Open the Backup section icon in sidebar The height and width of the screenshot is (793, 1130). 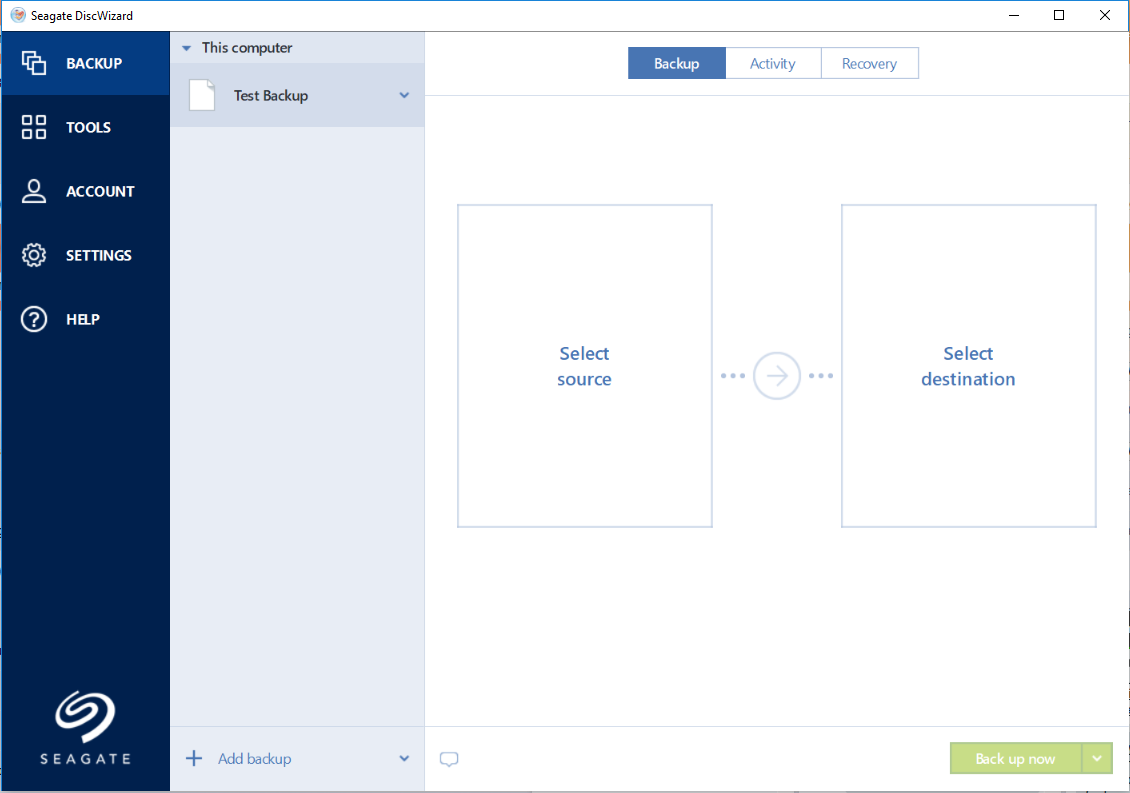[x=33, y=63]
